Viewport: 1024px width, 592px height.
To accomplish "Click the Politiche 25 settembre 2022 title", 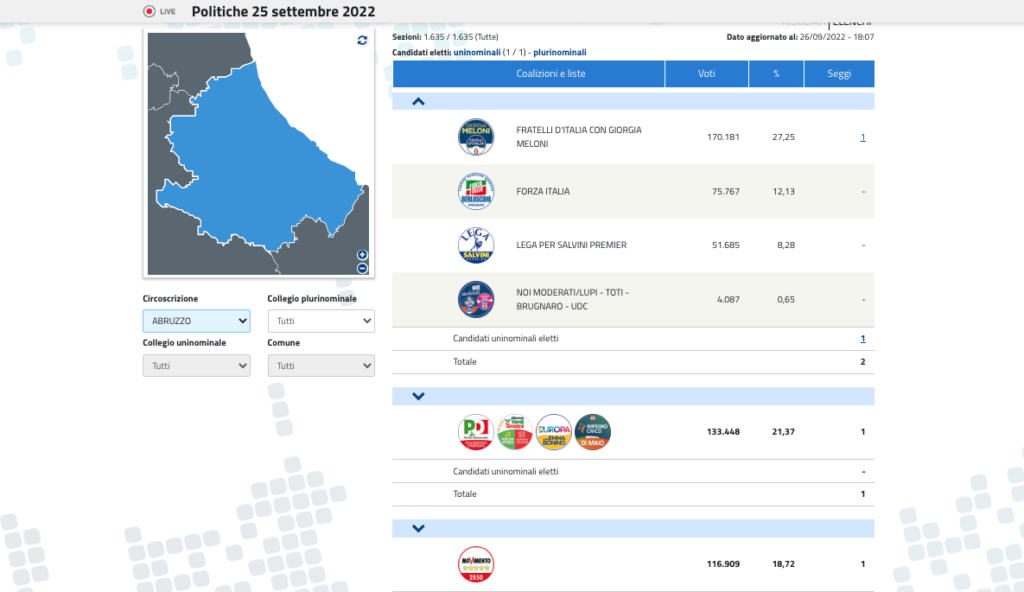I will coord(283,11).
